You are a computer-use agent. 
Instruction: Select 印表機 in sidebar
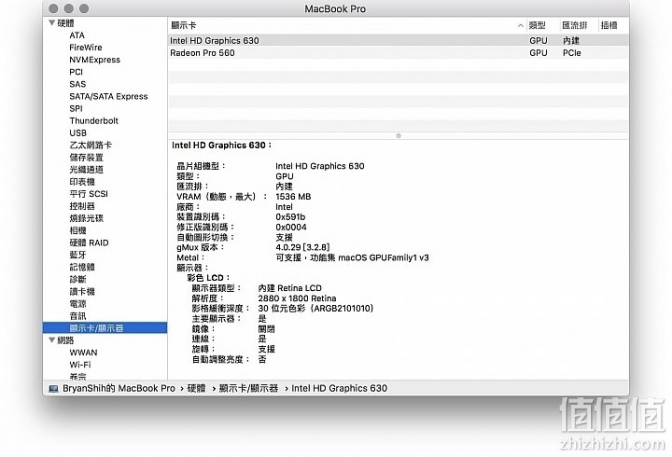[82, 182]
